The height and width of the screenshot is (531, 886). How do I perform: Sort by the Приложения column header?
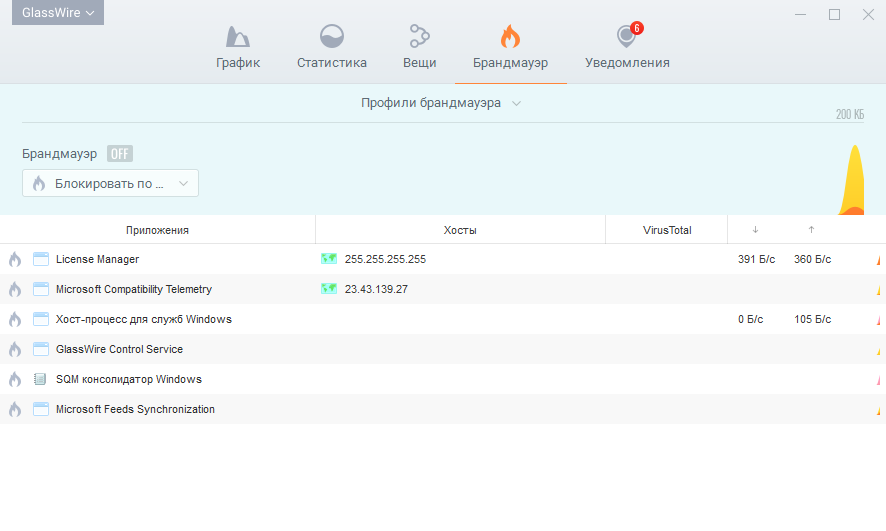tap(157, 230)
